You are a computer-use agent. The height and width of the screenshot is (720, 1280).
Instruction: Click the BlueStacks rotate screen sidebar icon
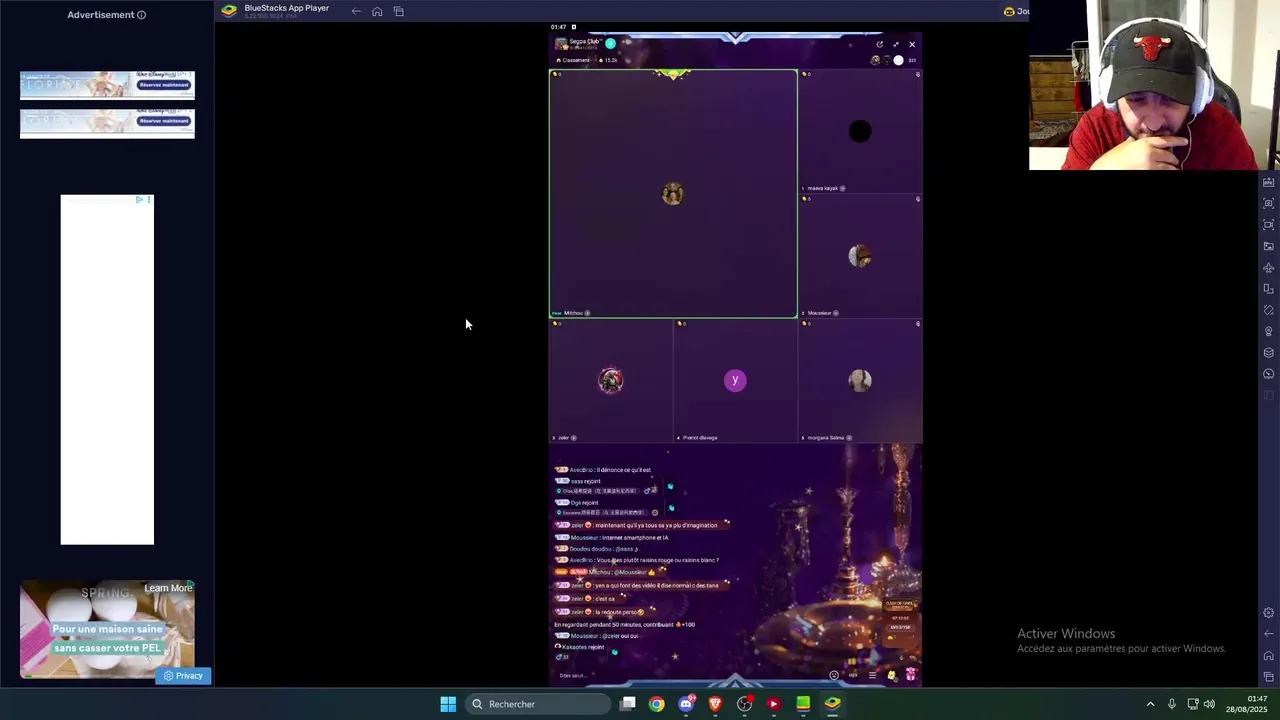(x=1269, y=289)
